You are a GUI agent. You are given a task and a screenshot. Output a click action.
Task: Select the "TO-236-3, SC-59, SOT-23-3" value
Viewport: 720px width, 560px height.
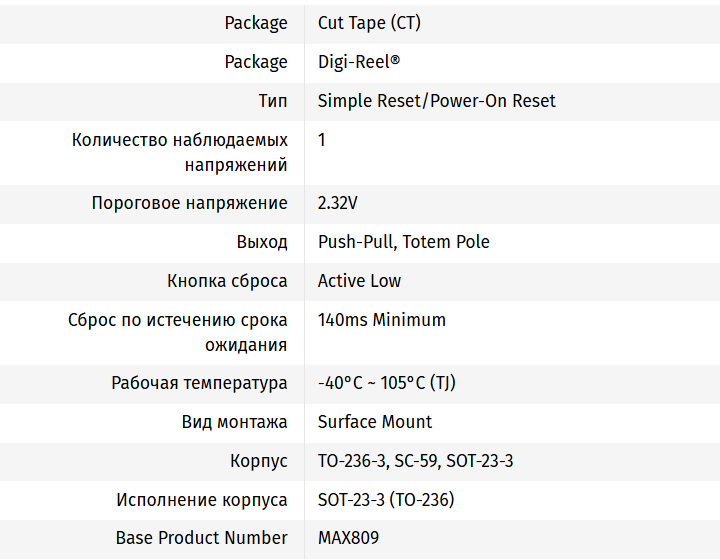point(415,461)
